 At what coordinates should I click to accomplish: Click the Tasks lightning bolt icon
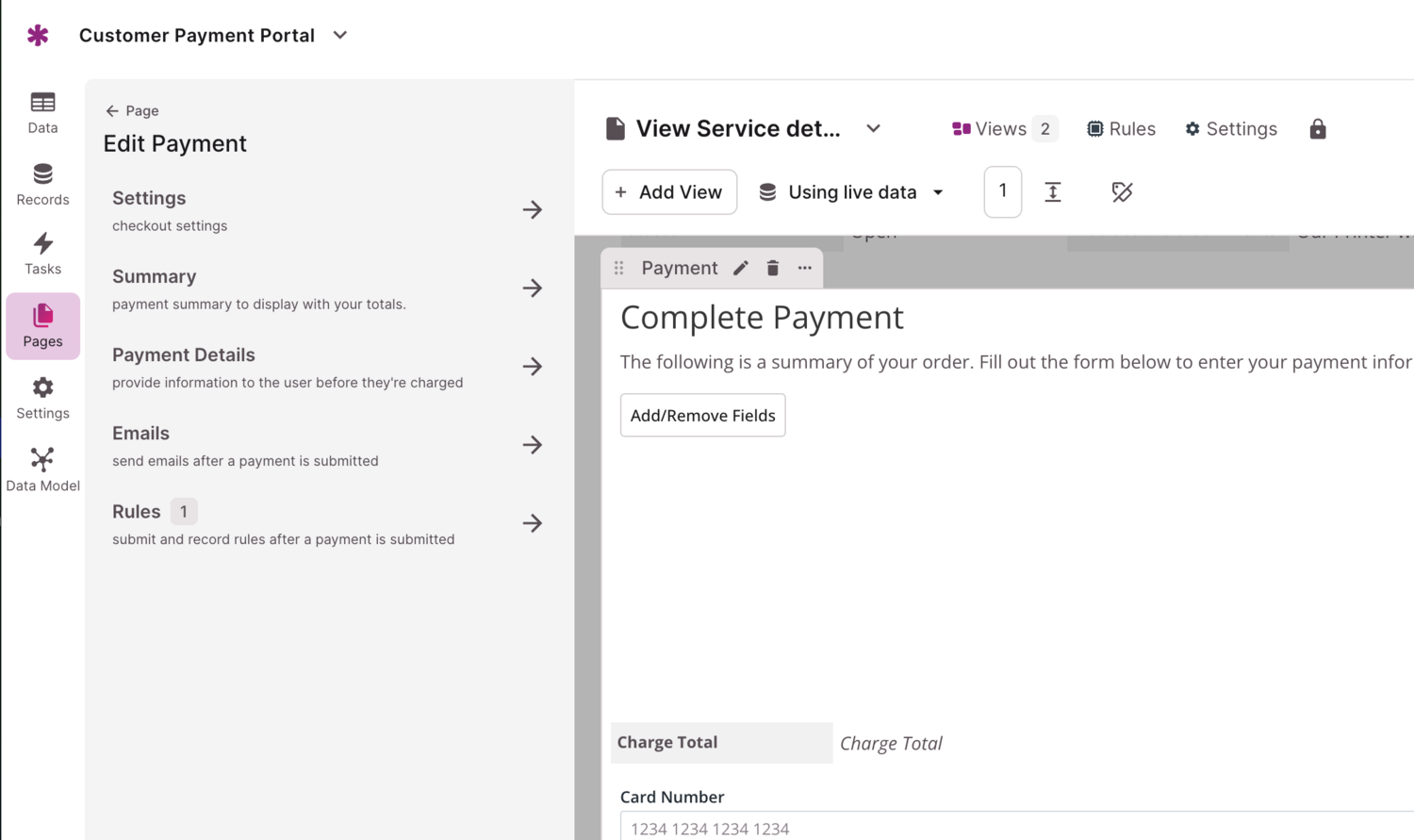pyautogui.click(x=42, y=252)
